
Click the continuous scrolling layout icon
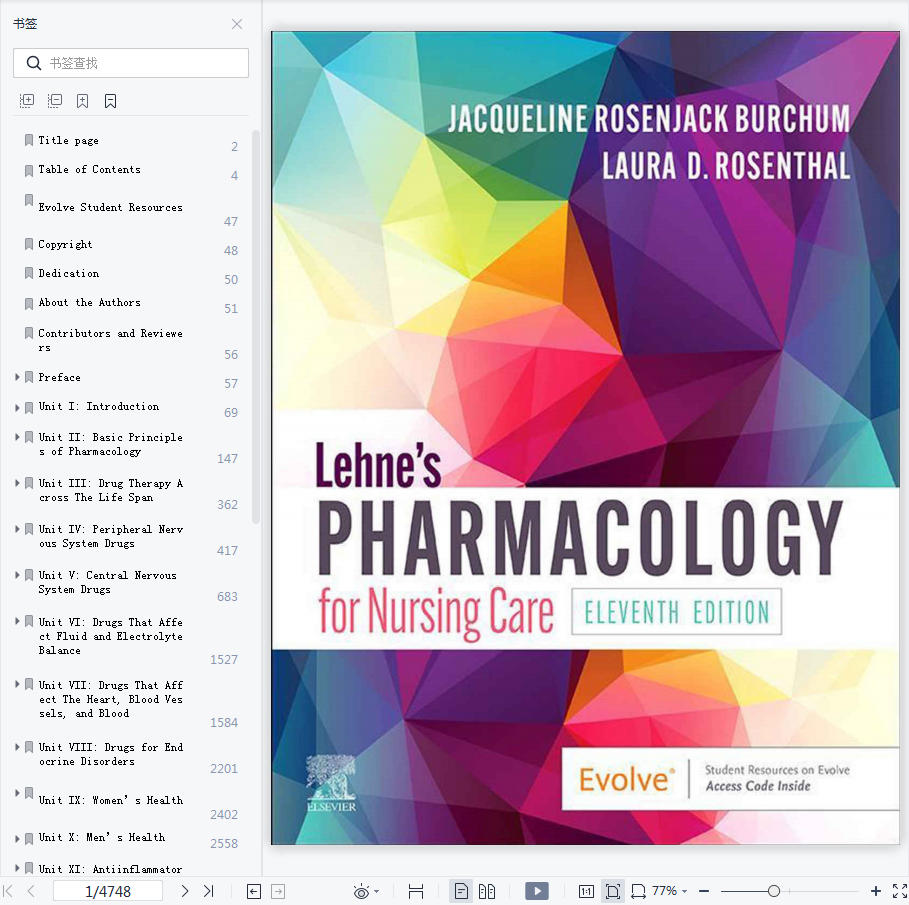pos(416,891)
